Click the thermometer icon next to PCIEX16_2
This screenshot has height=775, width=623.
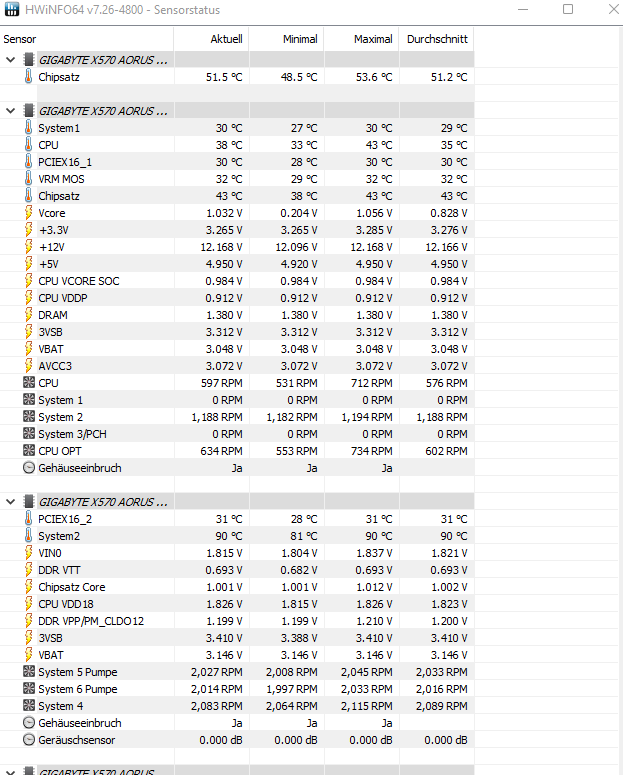[29, 518]
